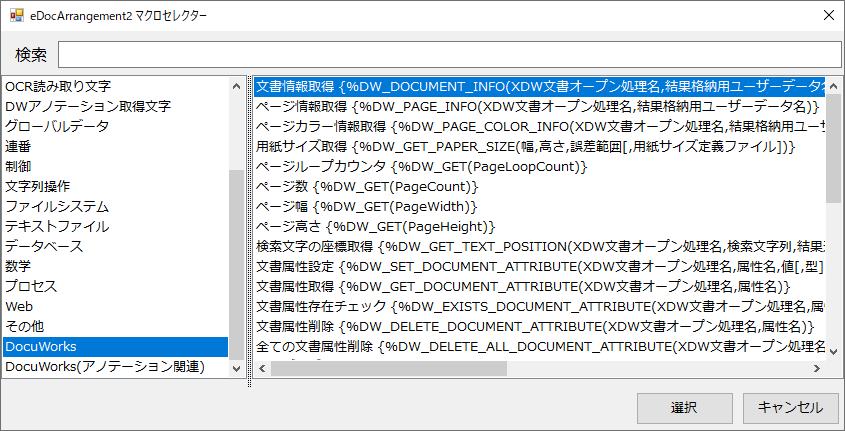
Task: Click macro list vertical scrollbar thumb
Action: pyautogui.click(x=834, y=147)
